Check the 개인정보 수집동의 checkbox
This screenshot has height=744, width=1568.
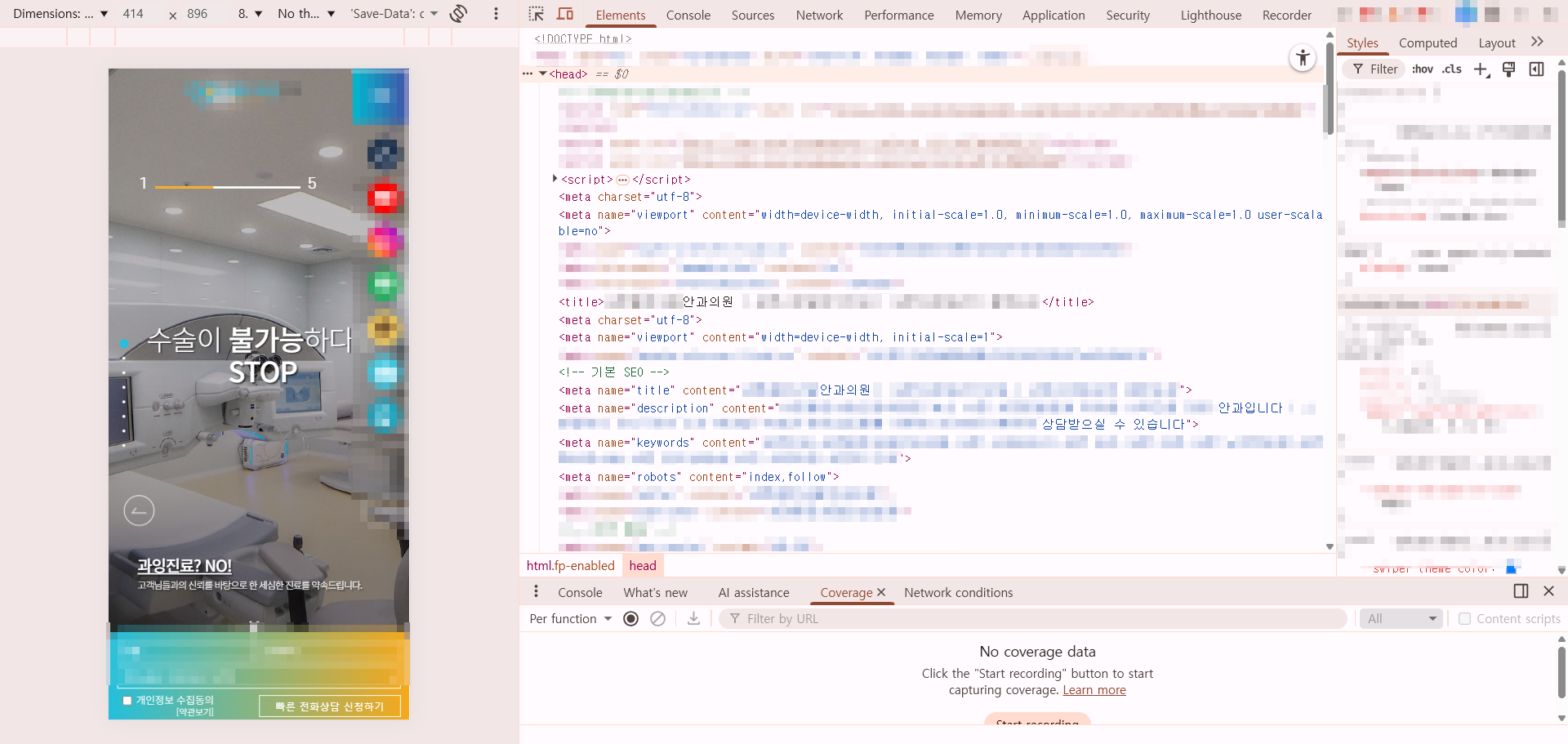(x=127, y=701)
